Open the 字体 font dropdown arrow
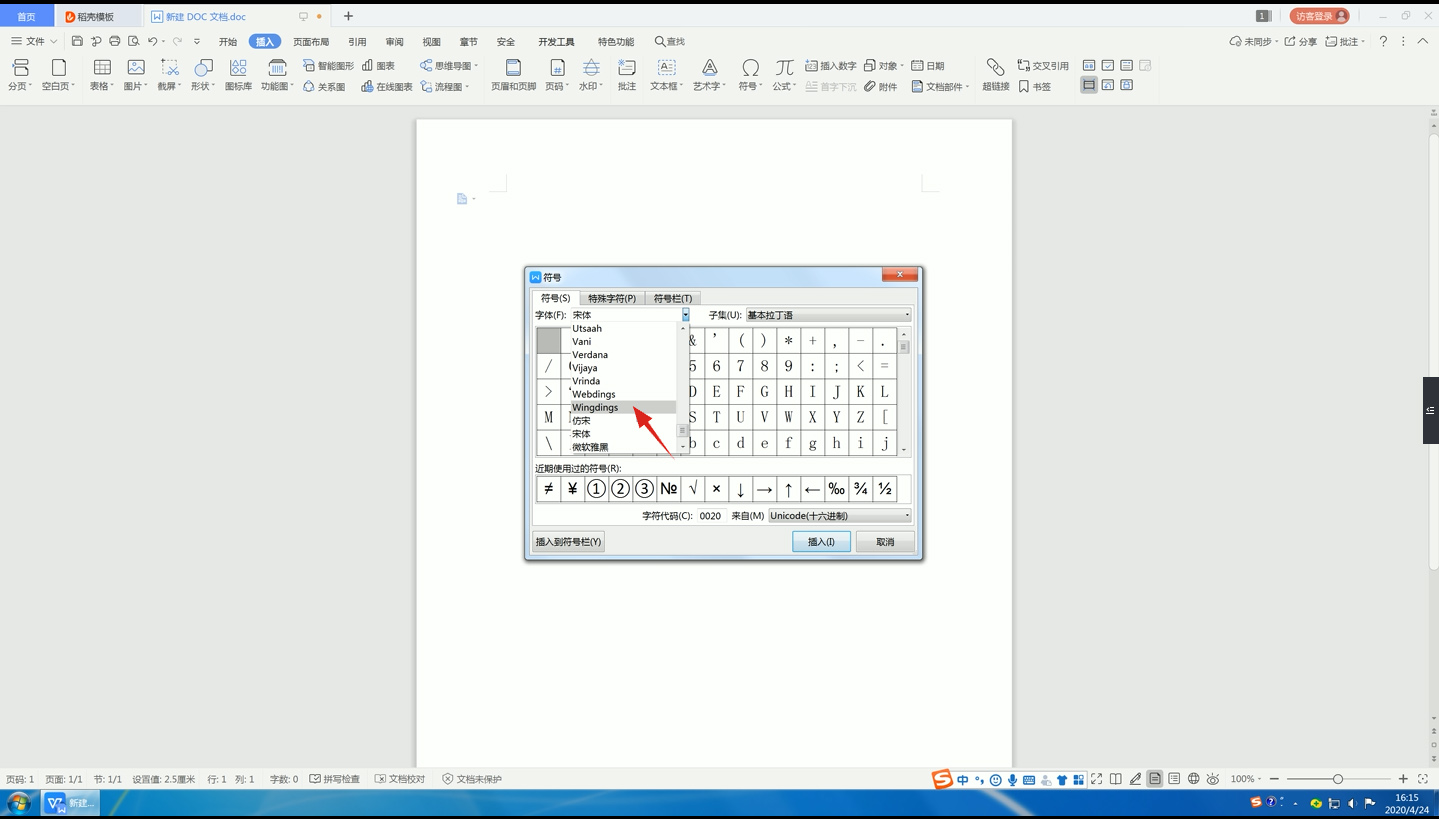The width and height of the screenshot is (1439, 819). point(685,315)
